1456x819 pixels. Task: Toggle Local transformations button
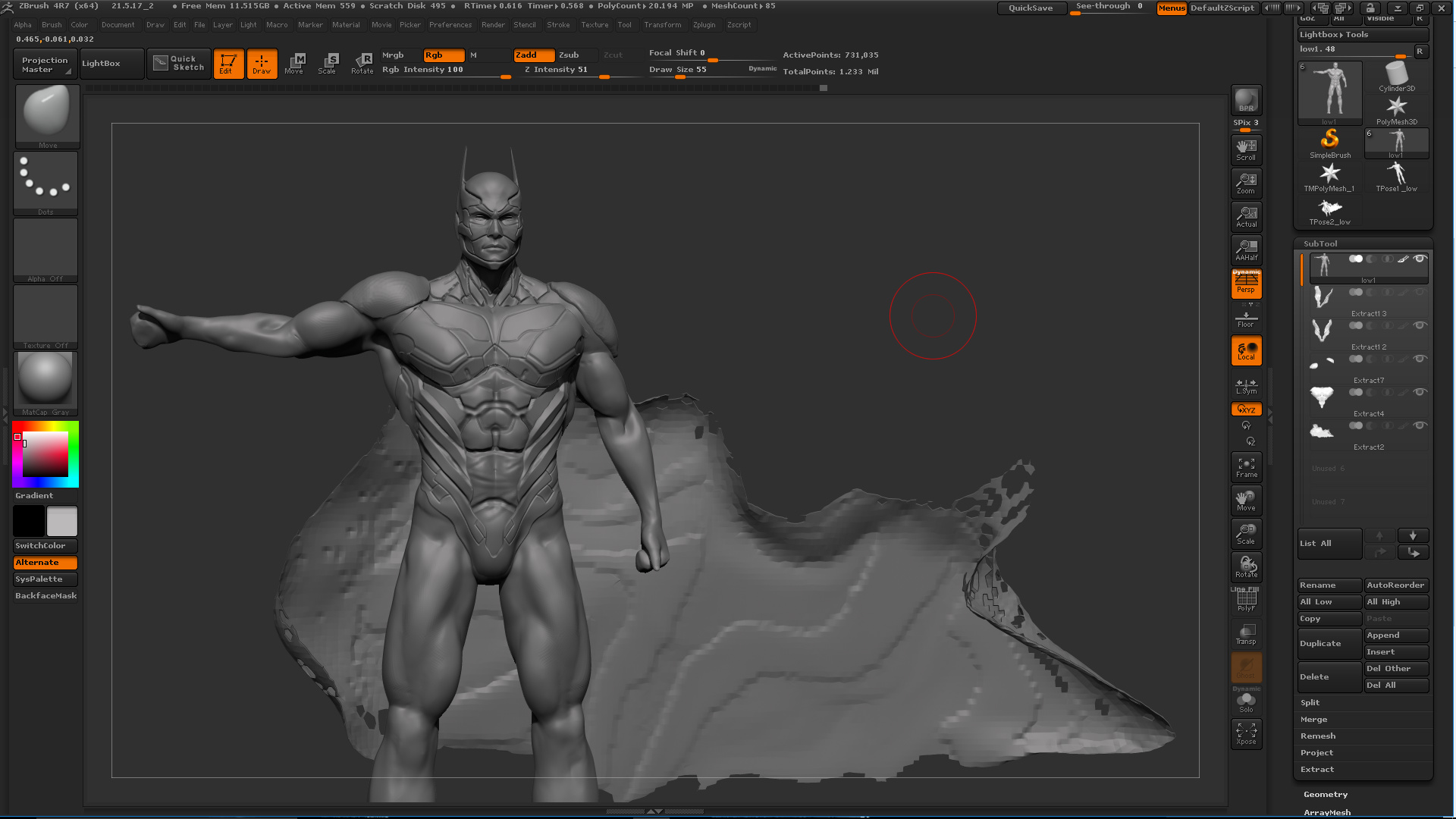point(1246,350)
